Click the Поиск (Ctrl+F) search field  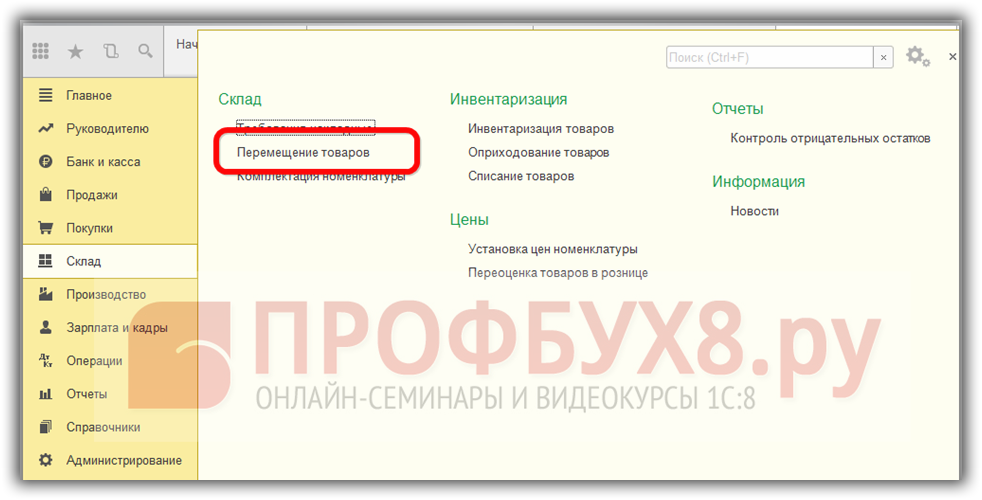click(x=769, y=58)
